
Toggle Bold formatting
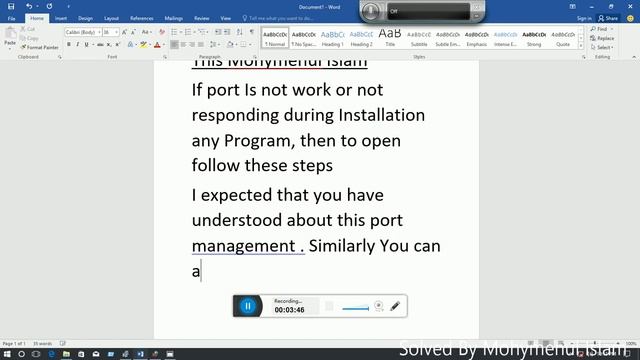coord(69,44)
